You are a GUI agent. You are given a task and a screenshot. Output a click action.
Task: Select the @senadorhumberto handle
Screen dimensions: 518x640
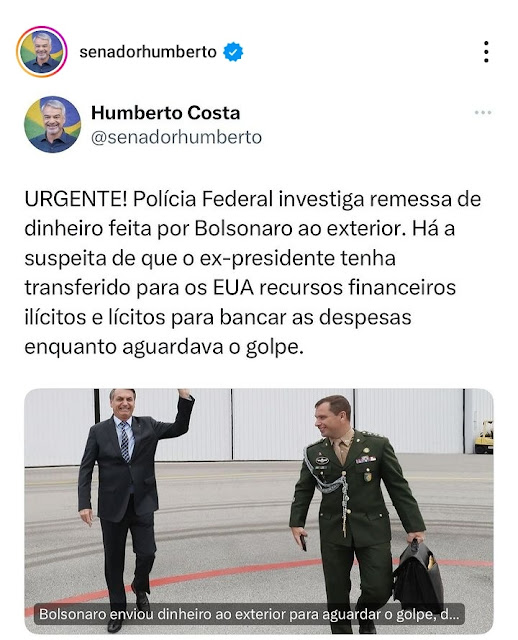click(x=176, y=138)
